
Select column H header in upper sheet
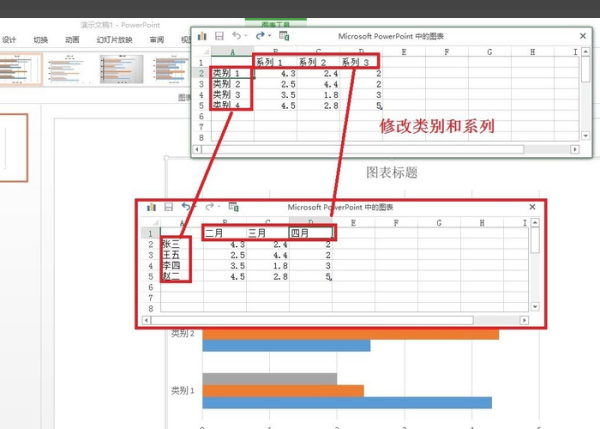(533, 52)
